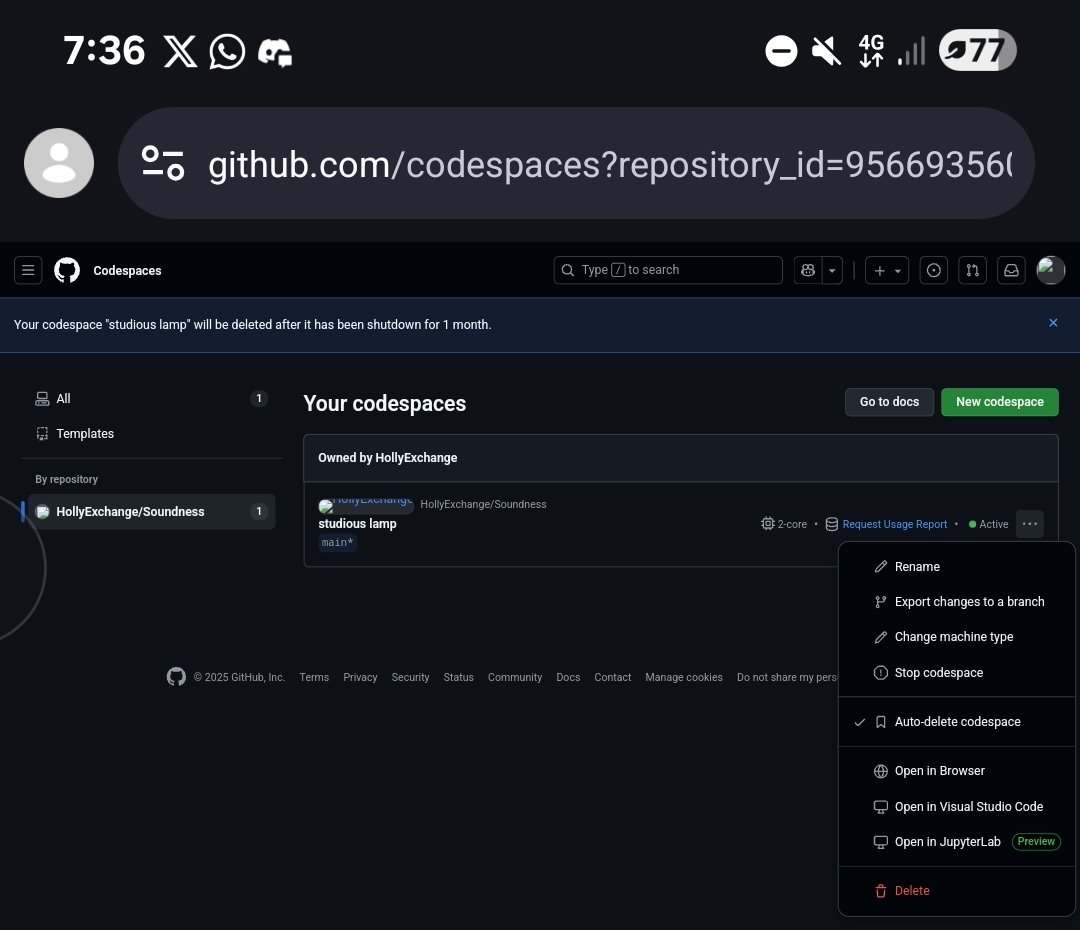Select Export changes to a branch

click(x=957, y=601)
